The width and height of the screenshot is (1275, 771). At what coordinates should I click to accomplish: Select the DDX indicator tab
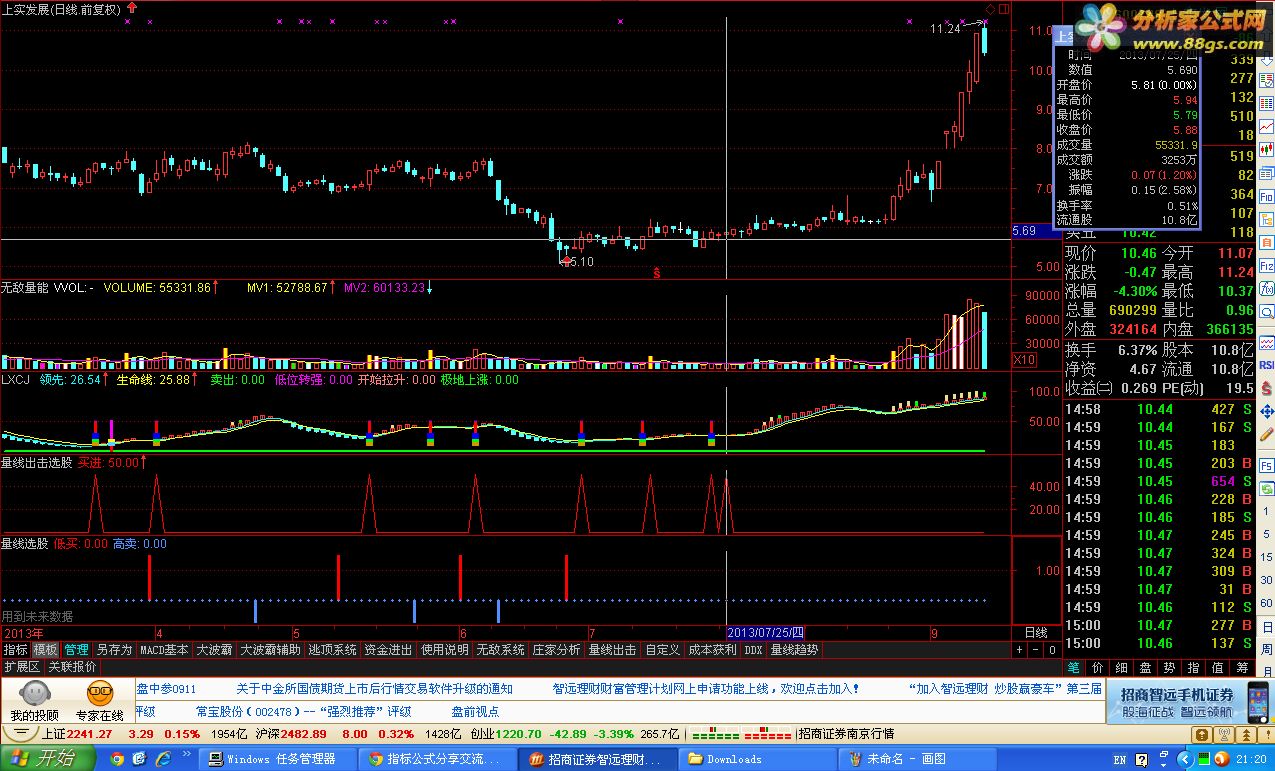(753, 650)
